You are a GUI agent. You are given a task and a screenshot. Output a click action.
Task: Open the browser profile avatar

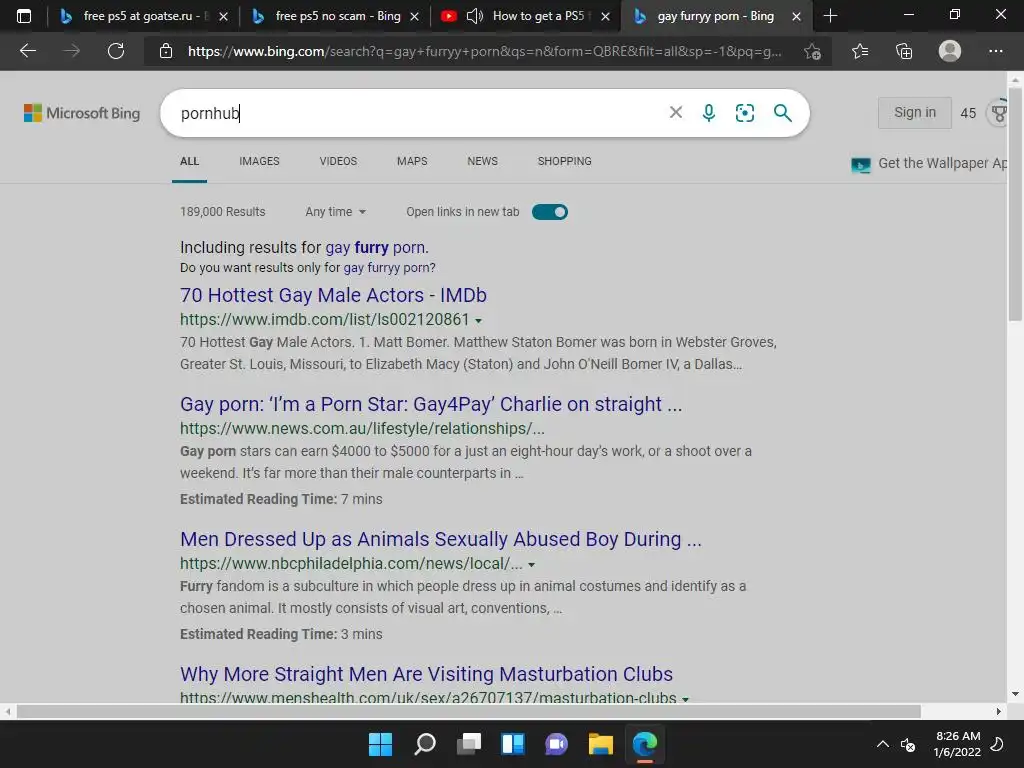[x=950, y=51]
